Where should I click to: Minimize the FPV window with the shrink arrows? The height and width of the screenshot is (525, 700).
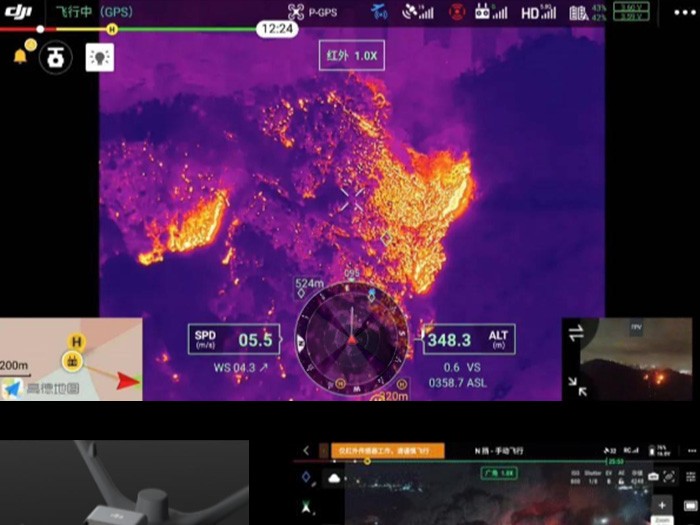point(577,387)
